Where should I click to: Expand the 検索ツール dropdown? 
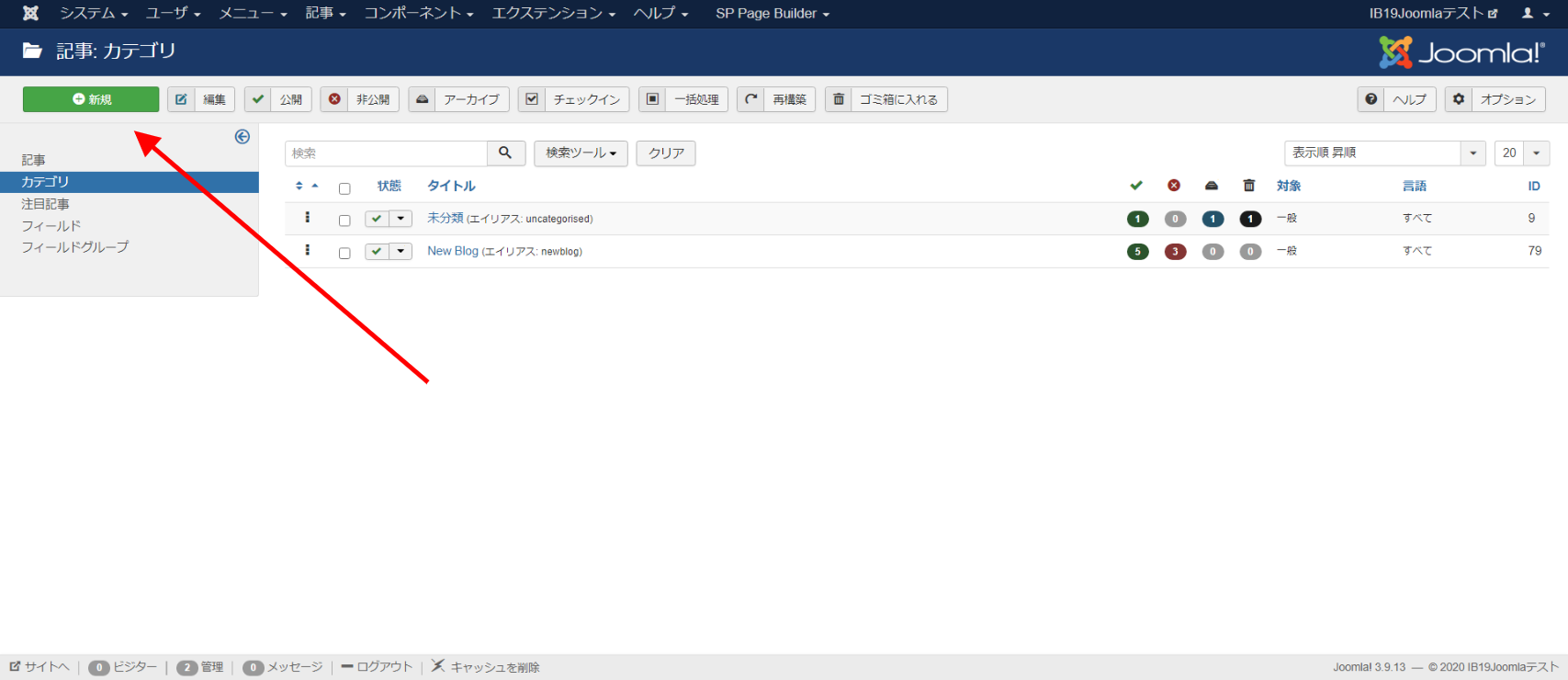[x=581, y=153]
